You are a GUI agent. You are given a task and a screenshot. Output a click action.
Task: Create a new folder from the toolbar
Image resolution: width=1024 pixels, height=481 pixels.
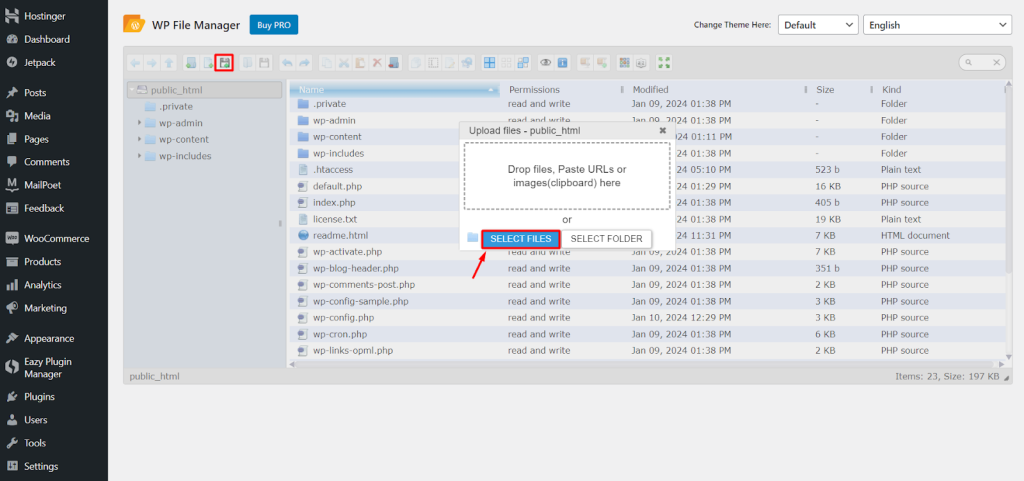tap(191, 63)
